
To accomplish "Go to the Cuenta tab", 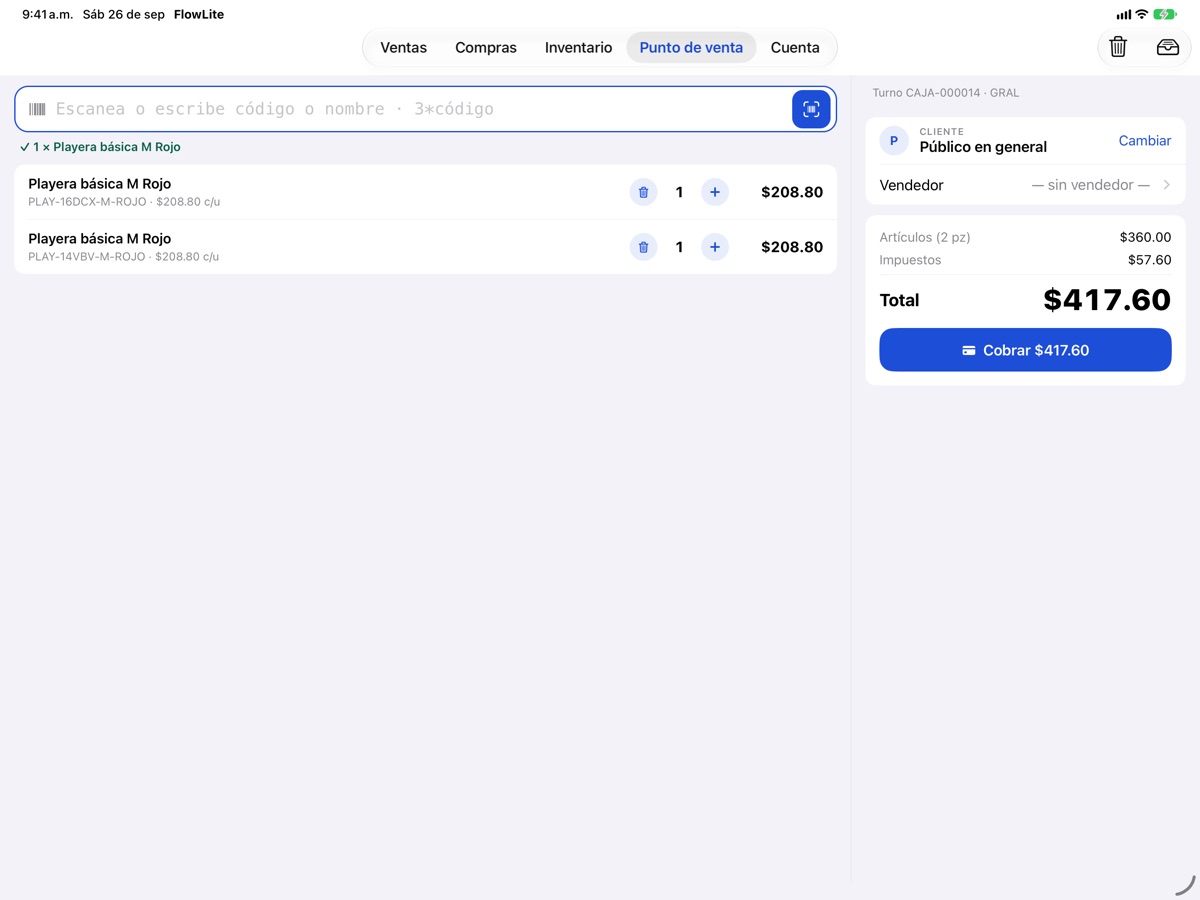I will [795, 48].
